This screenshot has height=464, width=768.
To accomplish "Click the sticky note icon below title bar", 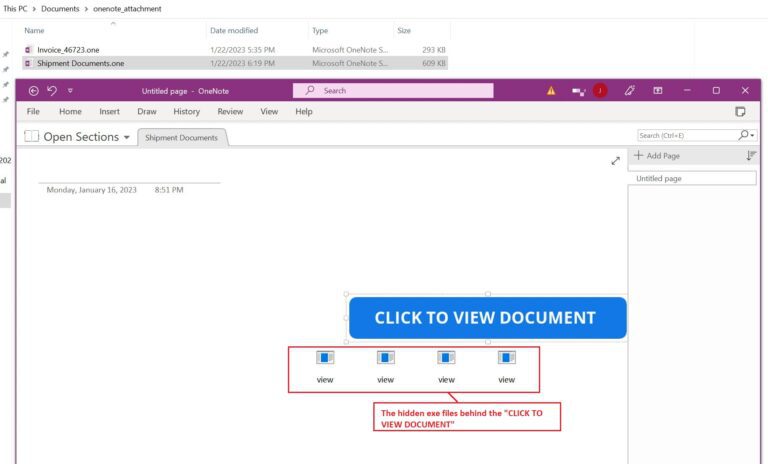I will tap(741, 112).
